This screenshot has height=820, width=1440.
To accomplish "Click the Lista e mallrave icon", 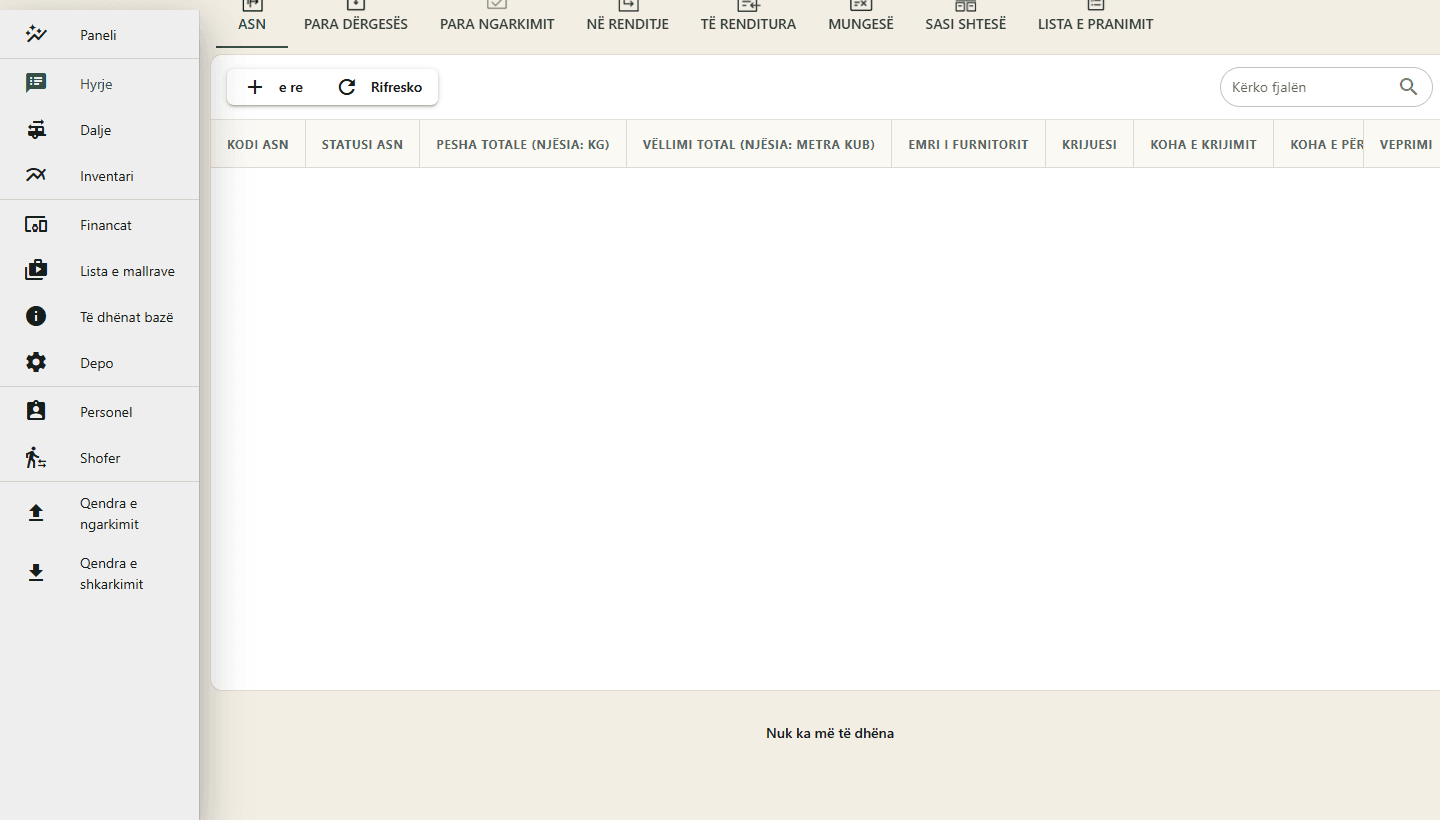I will pyautogui.click(x=36, y=271).
